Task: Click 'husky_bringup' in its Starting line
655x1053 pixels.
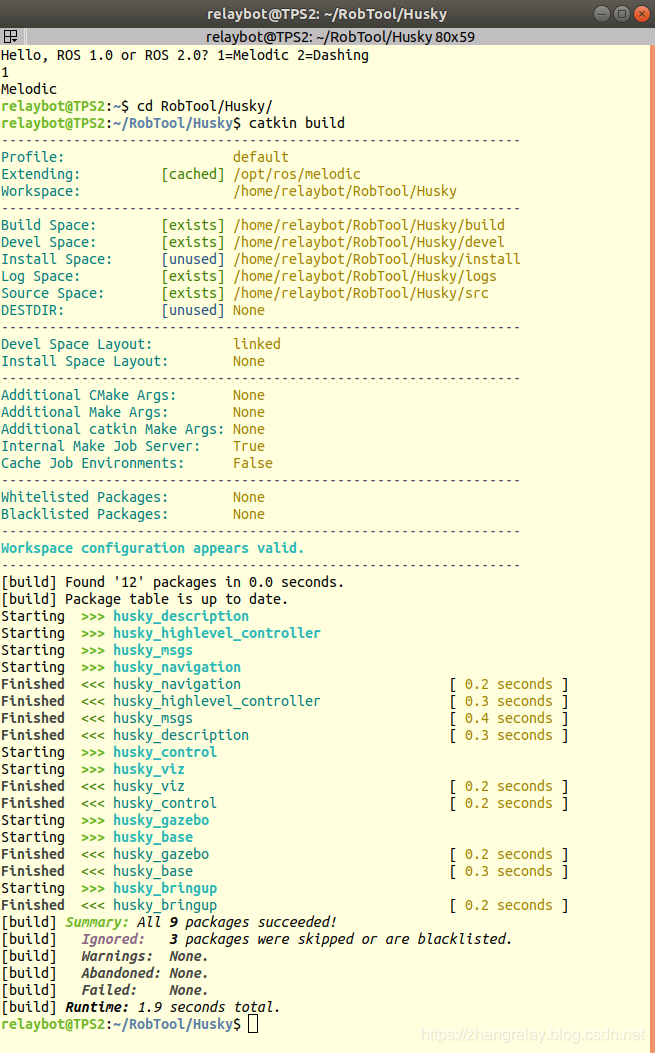Action: (165, 888)
